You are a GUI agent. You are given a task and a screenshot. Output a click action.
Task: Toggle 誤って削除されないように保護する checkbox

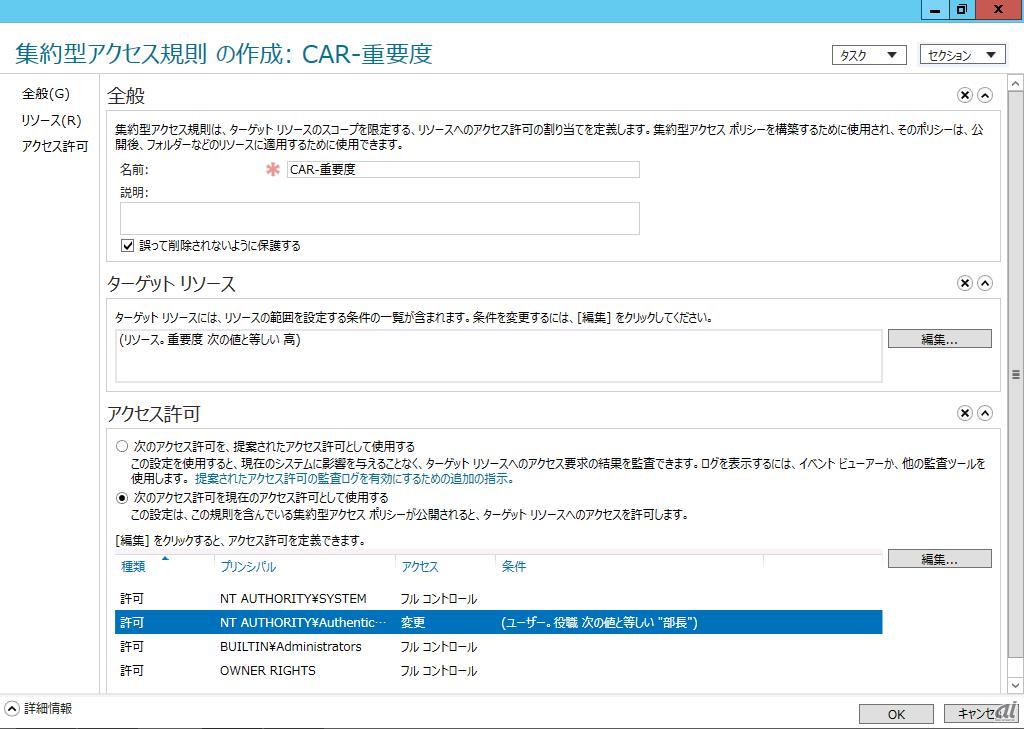128,245
